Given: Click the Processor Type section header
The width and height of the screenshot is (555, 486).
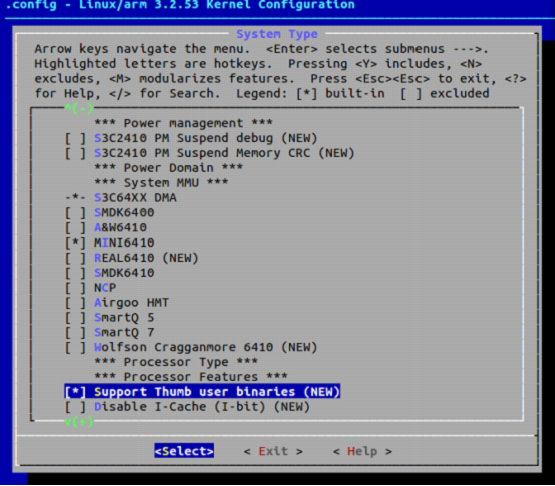Looking at the screenshot, I should (176, 362).
